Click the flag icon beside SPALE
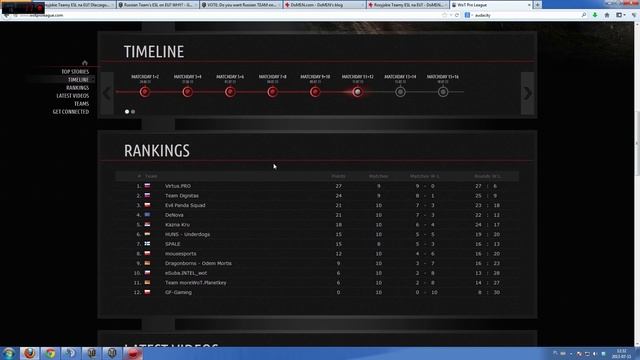 pyautogui.click(x=147, y=244)
